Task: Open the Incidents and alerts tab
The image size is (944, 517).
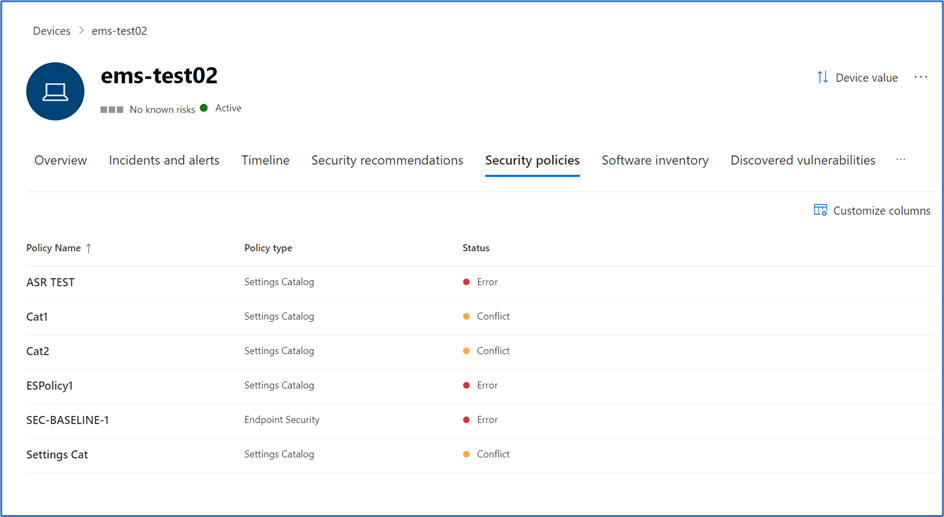Action: coord(164,160)
